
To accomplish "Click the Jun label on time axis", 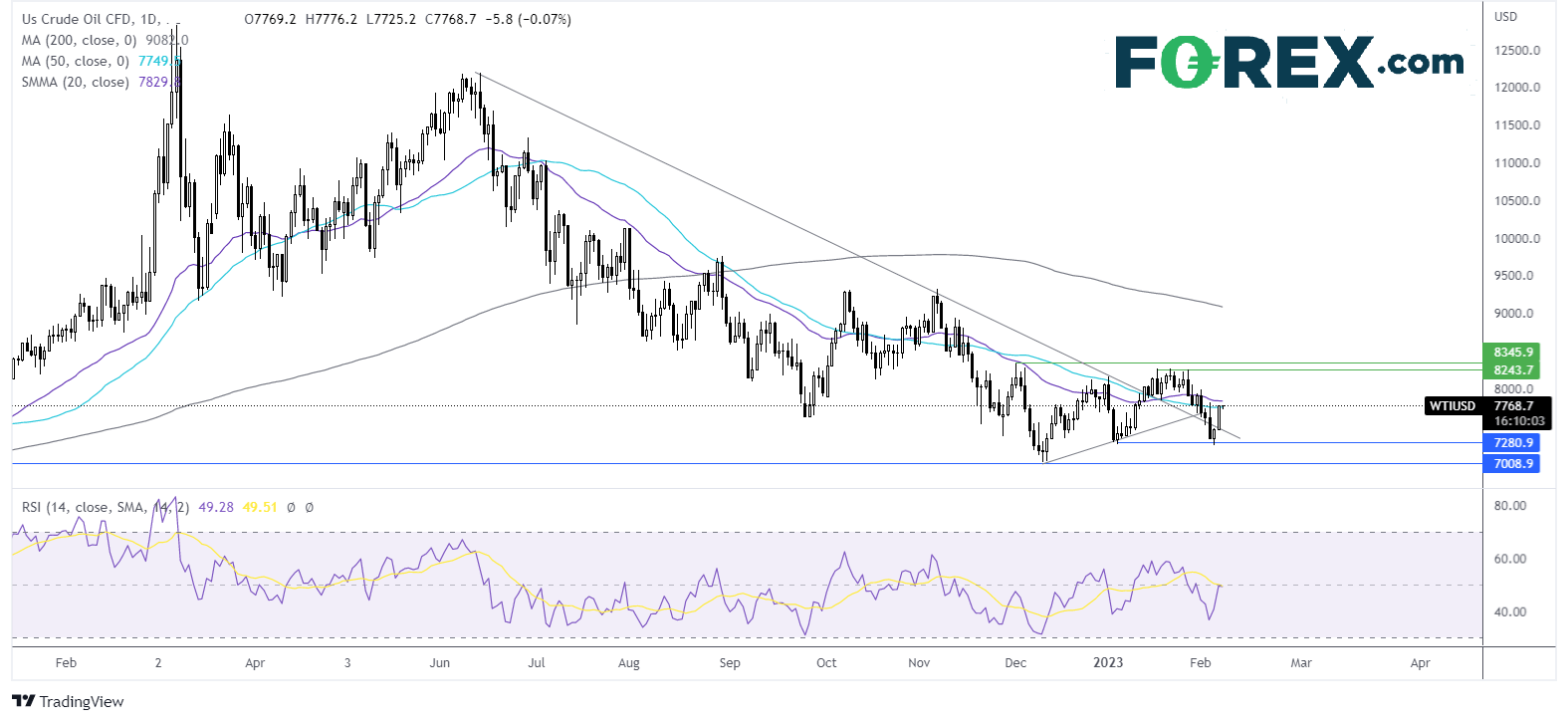I will [439, 662].
